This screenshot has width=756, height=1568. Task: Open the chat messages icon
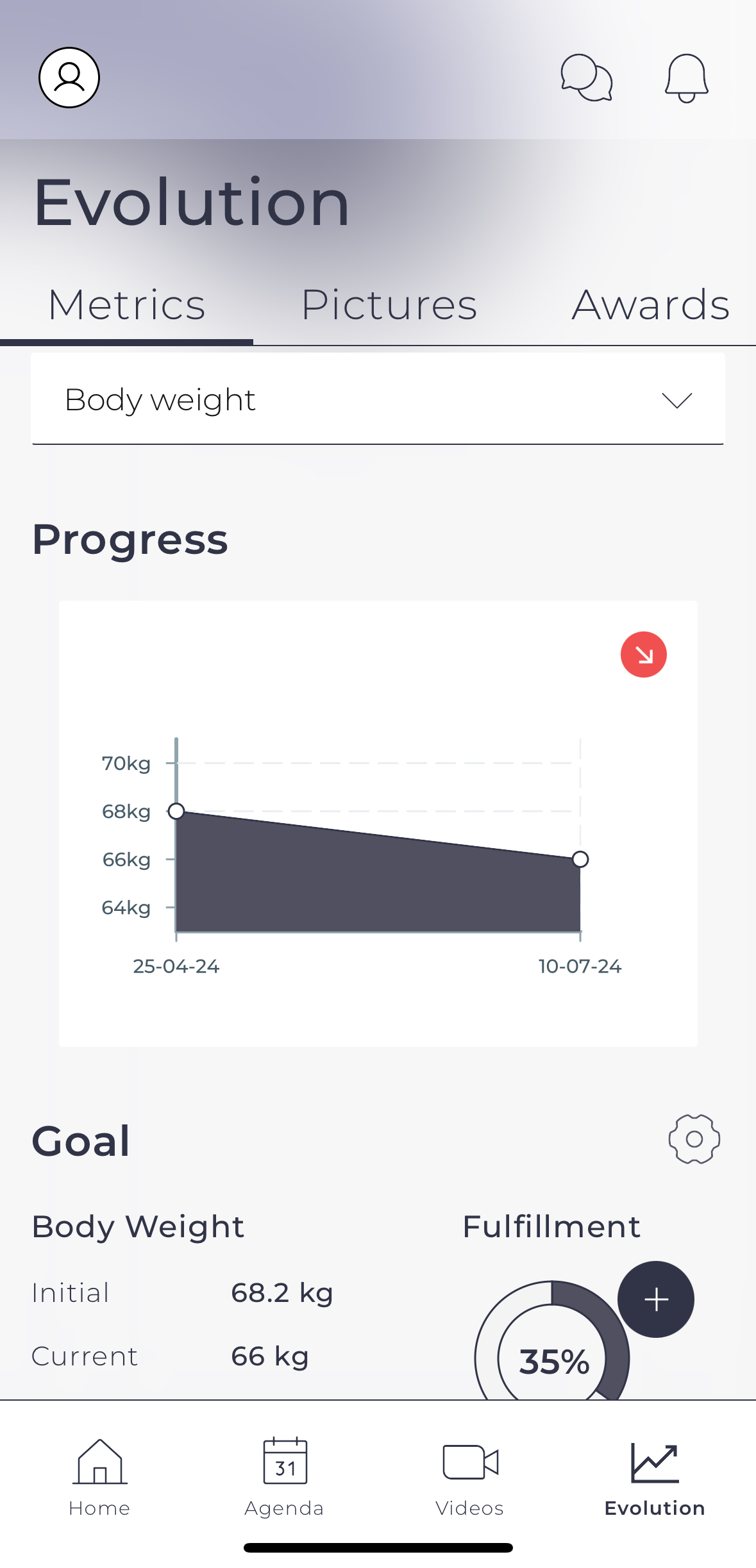point(586,78)
